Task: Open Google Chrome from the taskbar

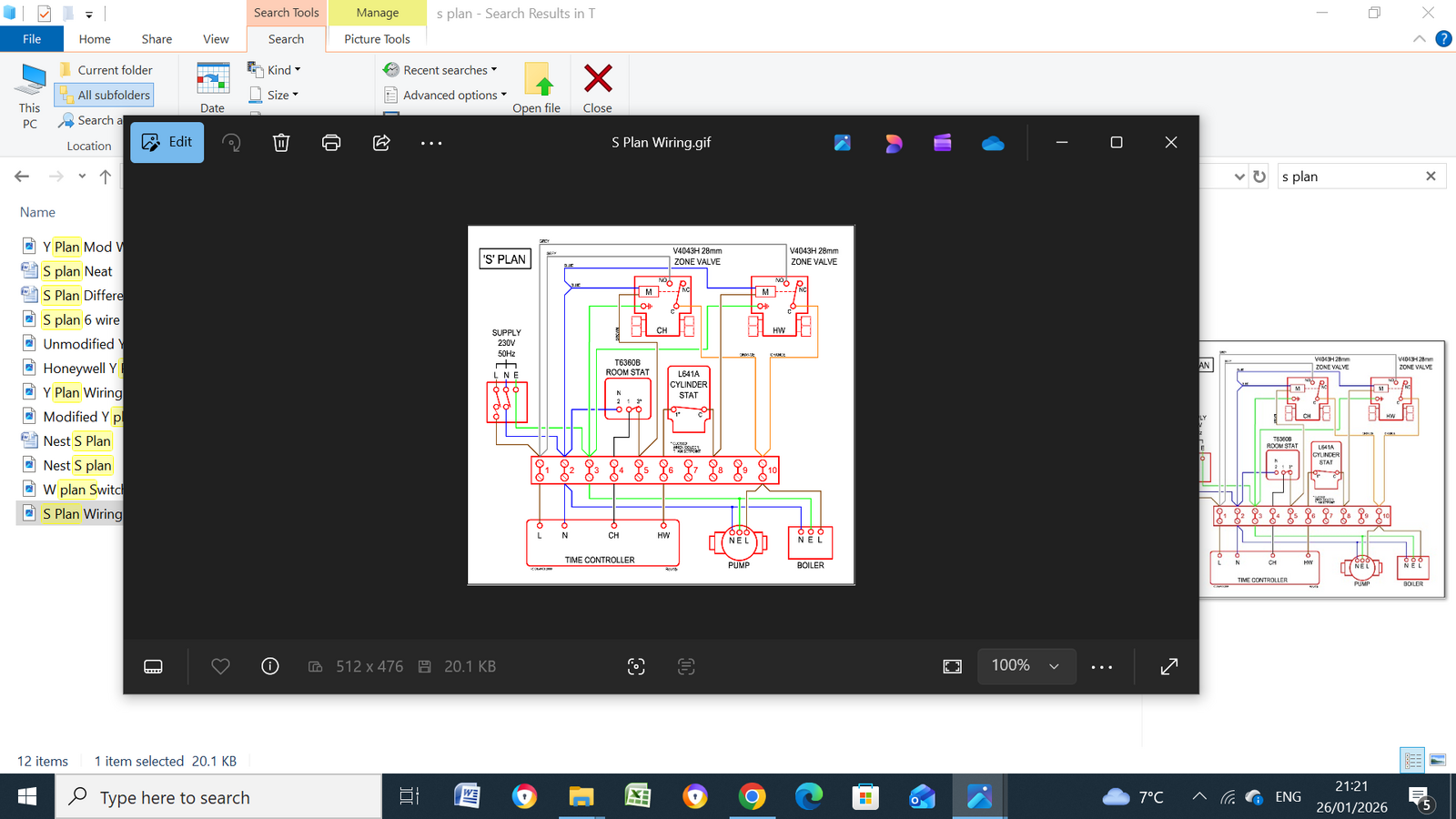Action: click(x=752, y=797)
